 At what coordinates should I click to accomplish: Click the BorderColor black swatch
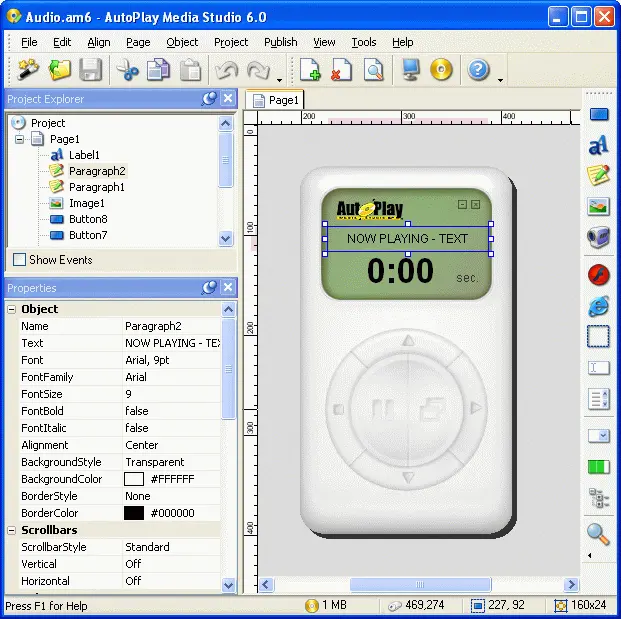click(x=134, y=513)
